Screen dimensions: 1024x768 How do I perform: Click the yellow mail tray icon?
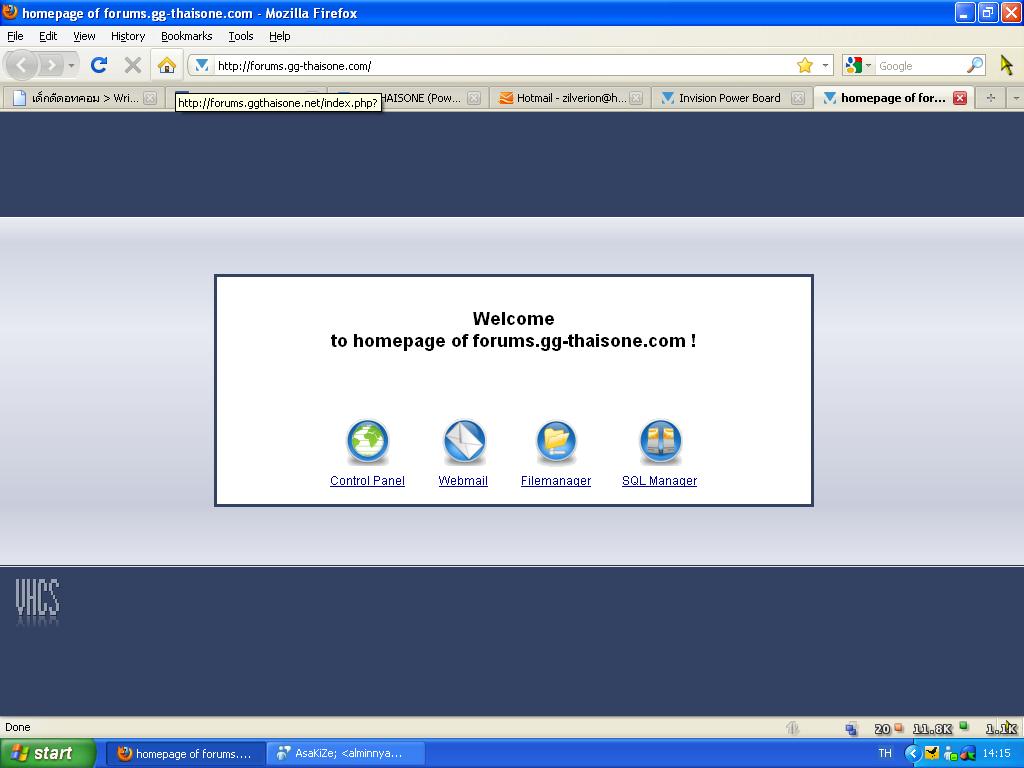tap(932, 754)
